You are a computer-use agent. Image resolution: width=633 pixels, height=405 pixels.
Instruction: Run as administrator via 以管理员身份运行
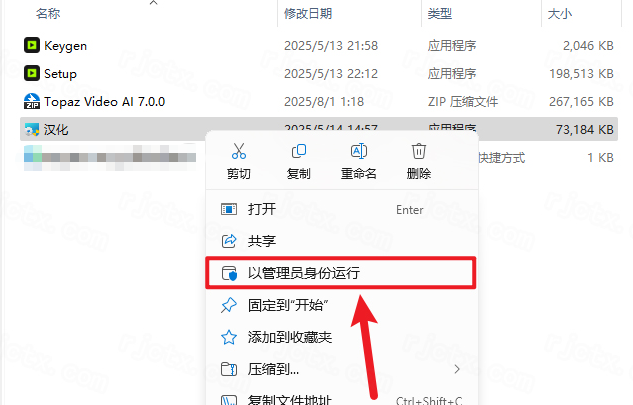tap(342, 273)
